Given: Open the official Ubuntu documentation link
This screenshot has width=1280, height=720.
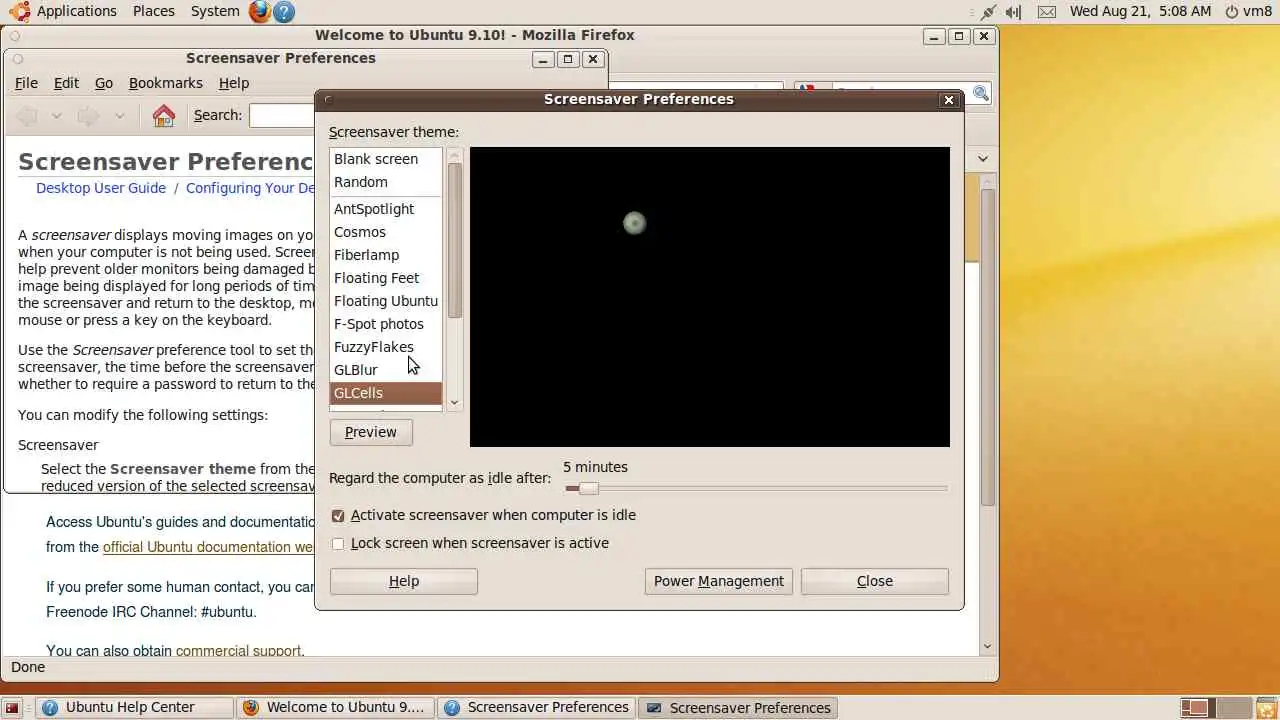Looking at the screenshot, I should (x=209, y=547).
